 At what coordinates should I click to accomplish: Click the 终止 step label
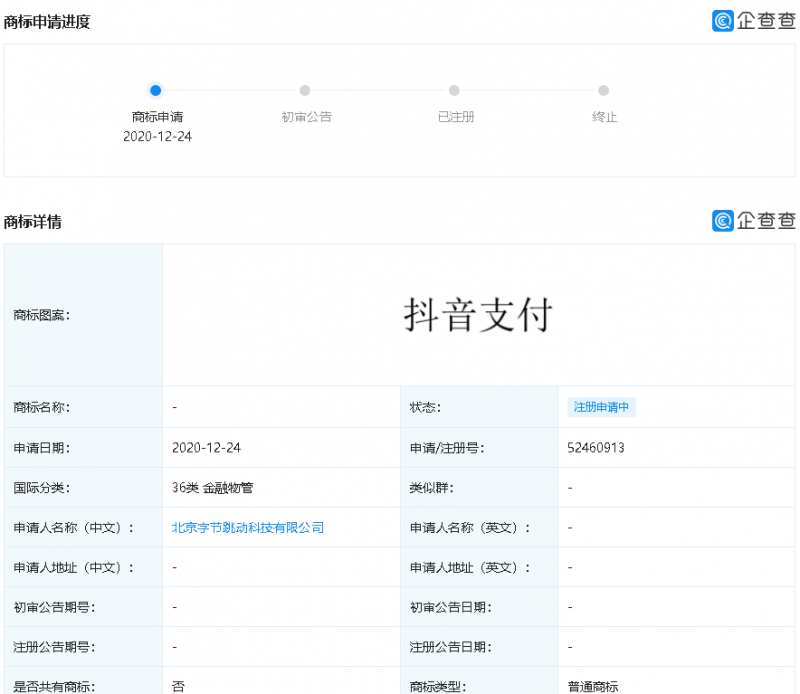pos(605,117)
